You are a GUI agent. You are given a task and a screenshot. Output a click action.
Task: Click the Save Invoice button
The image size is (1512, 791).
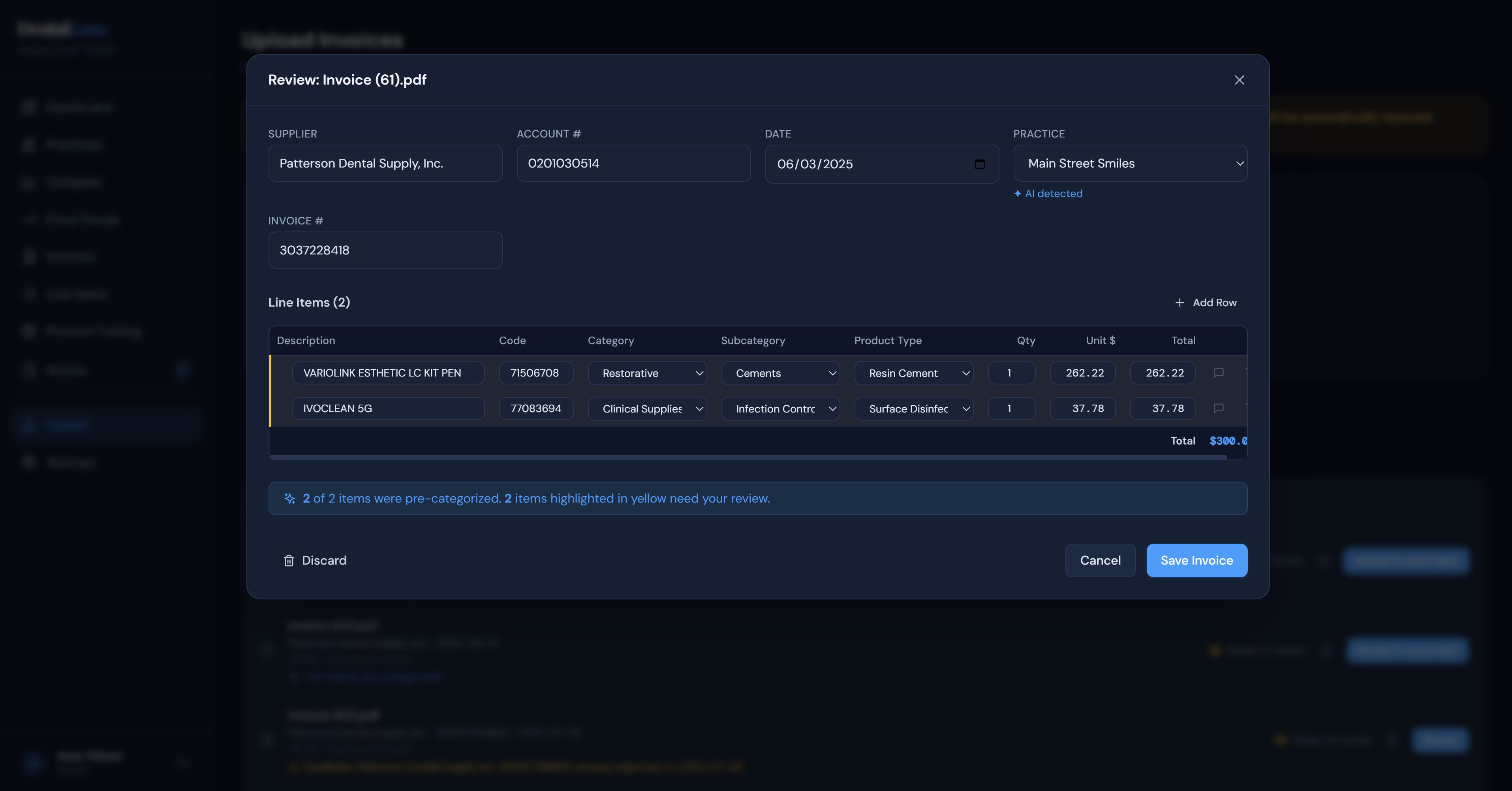[1197, 560]
